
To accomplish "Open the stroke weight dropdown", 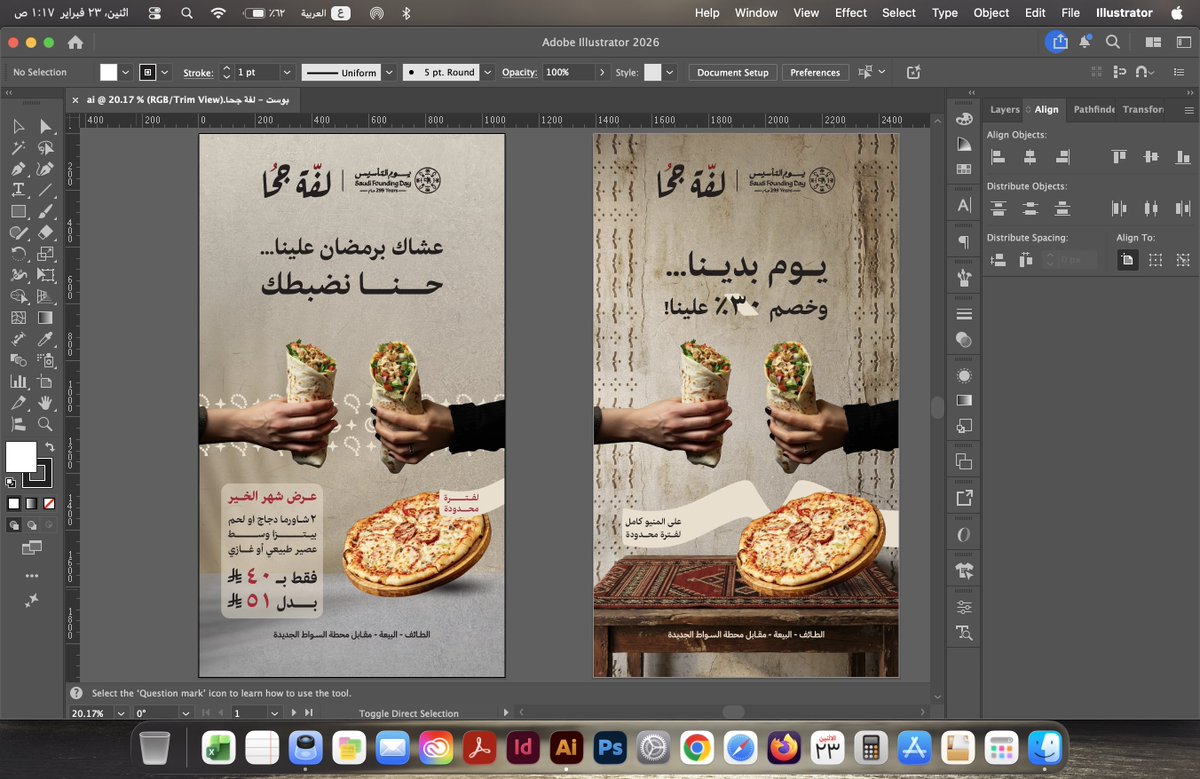I will tap(287, 73).
